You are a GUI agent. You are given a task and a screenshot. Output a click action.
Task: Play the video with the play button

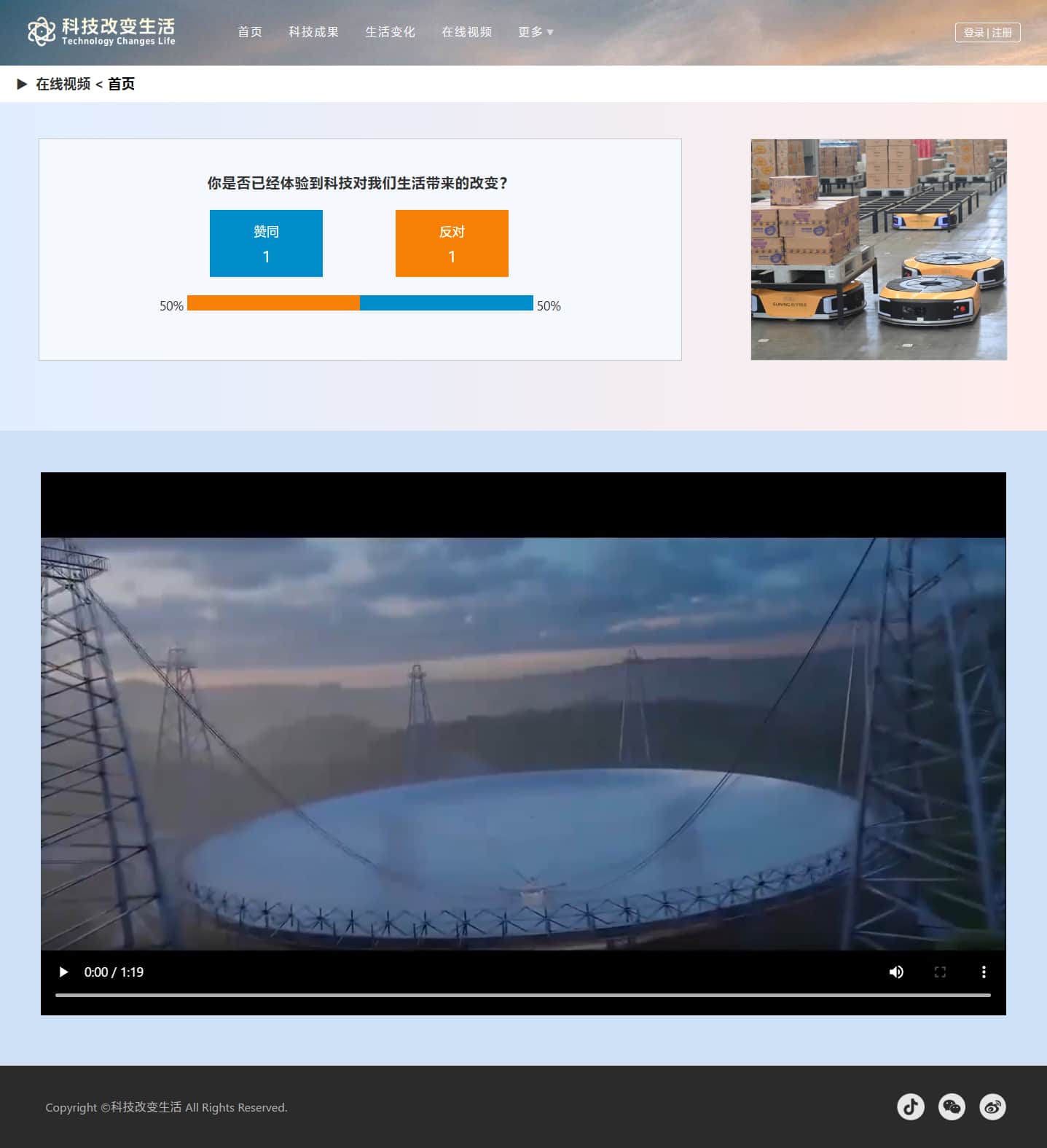click(63, 972)
